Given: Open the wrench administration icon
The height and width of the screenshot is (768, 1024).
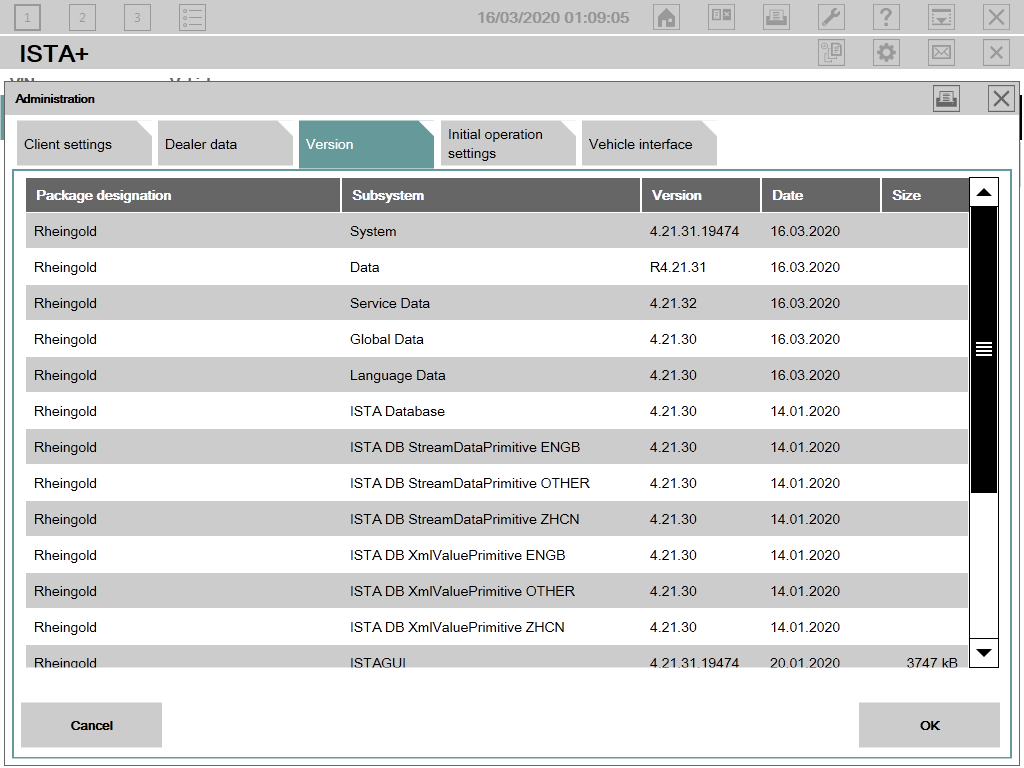Looking at the screenshot, I should click(831, 17).
